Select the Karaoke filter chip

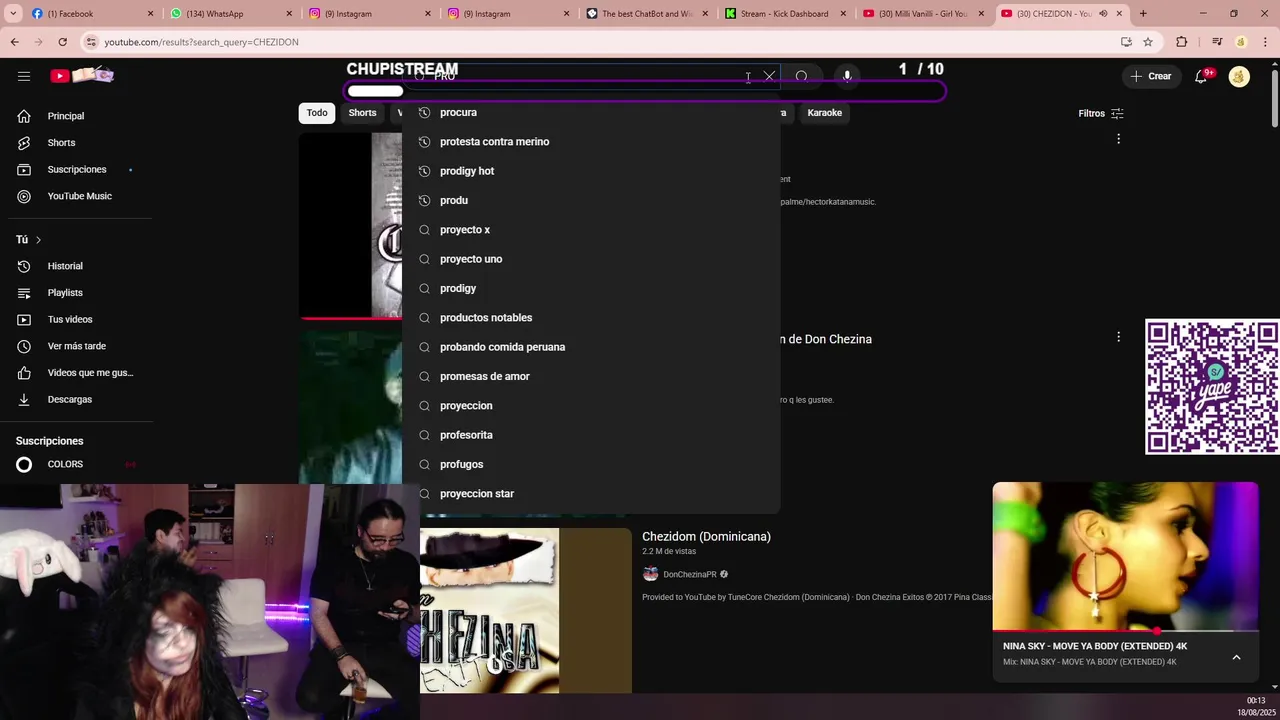pos(824,113)
